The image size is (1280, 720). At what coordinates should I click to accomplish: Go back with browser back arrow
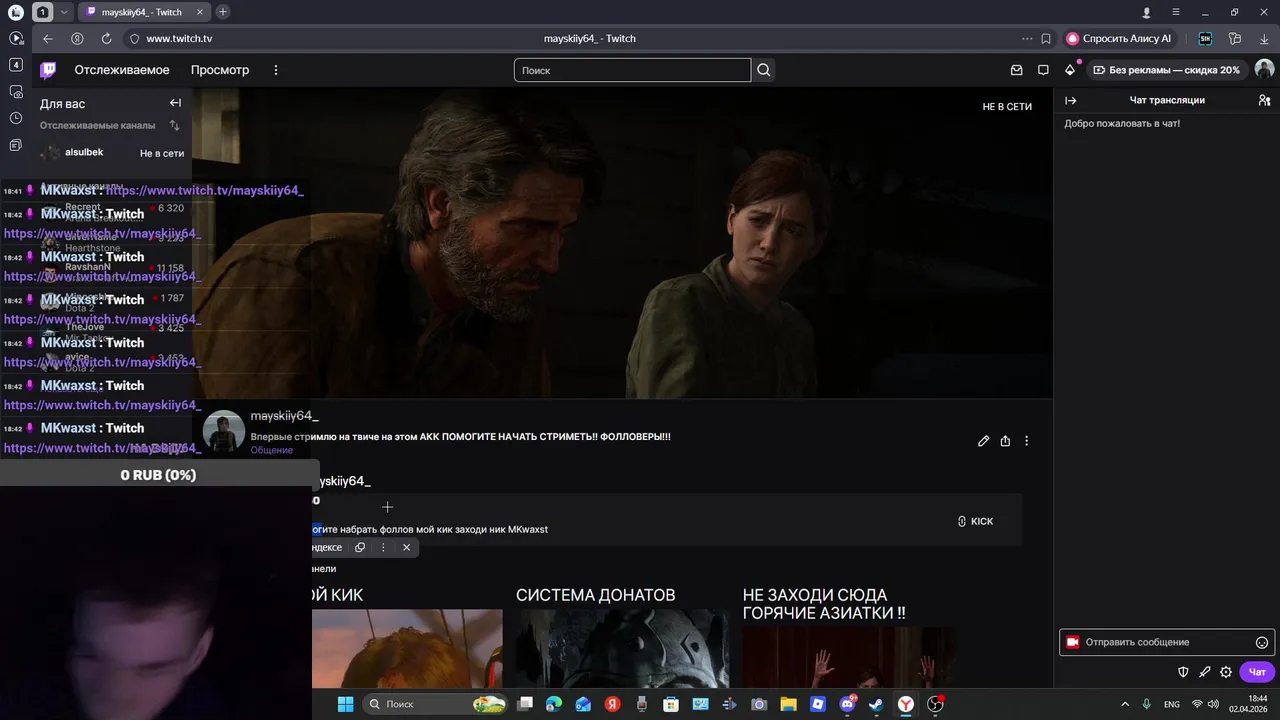[47, 38]
